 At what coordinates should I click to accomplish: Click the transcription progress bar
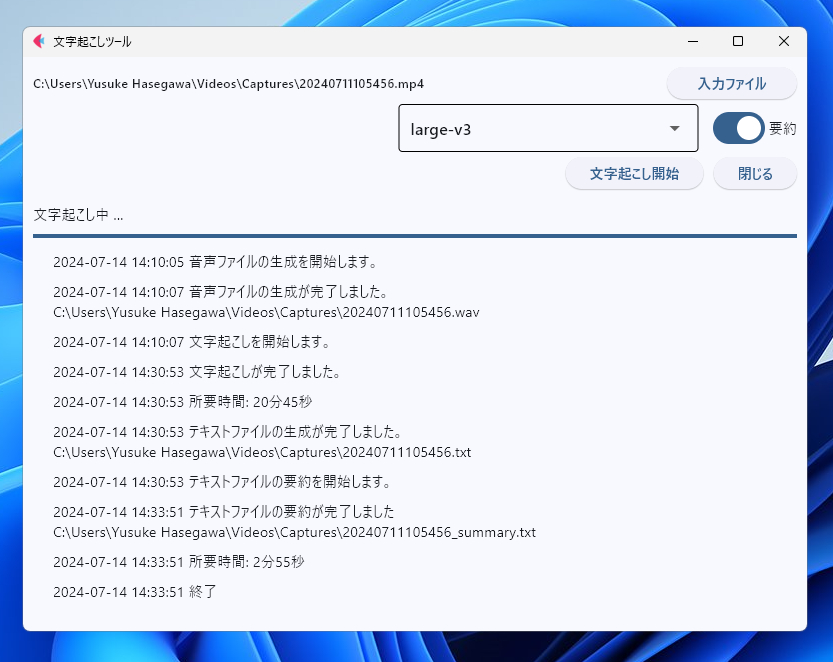point(415,236)
